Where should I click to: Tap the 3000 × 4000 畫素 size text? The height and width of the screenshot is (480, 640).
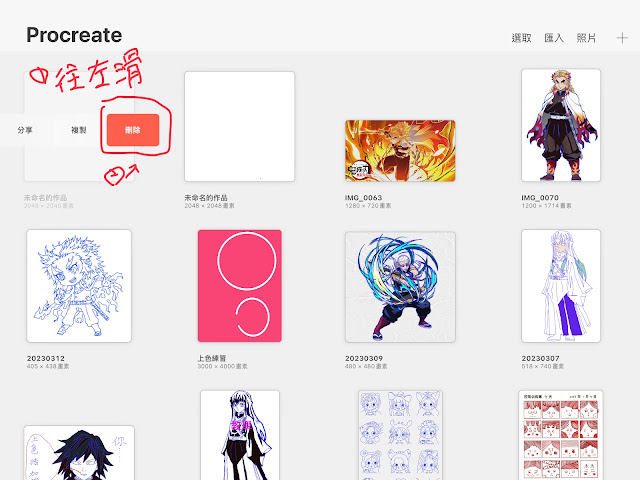222,367
